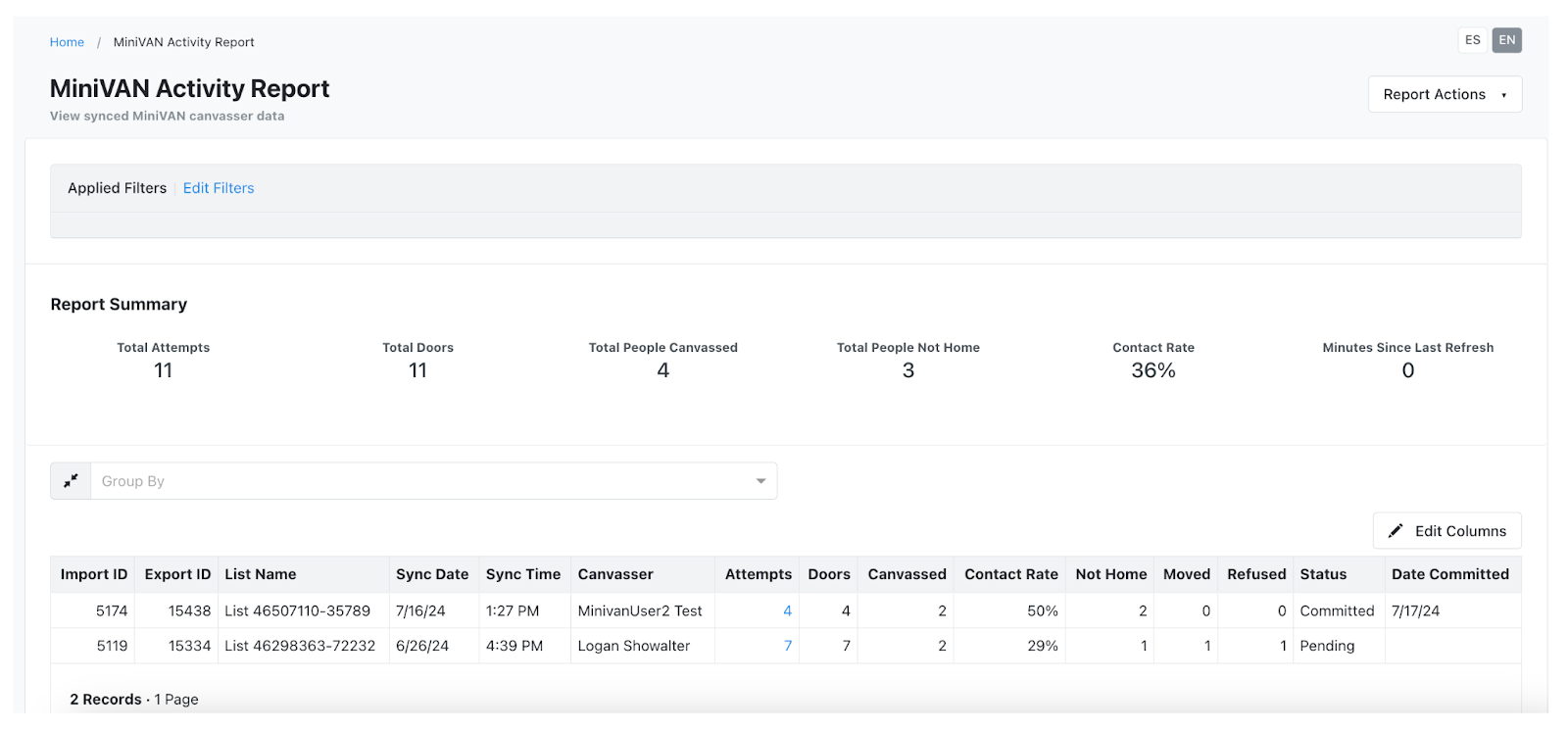This screenshot has width=1568, height=730.
Task: Go to Home breadcrumb link
Action: [67, 42]
